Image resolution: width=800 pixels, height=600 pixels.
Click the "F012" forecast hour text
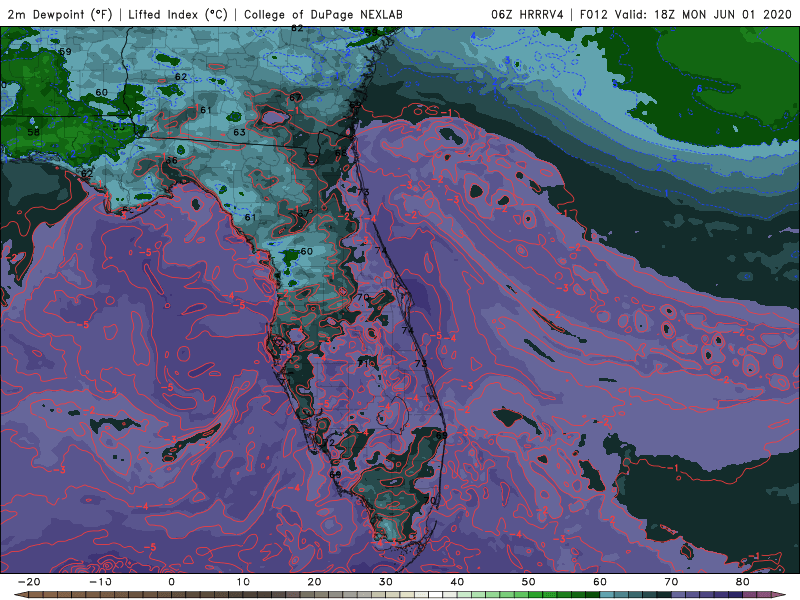coord(593,14)
